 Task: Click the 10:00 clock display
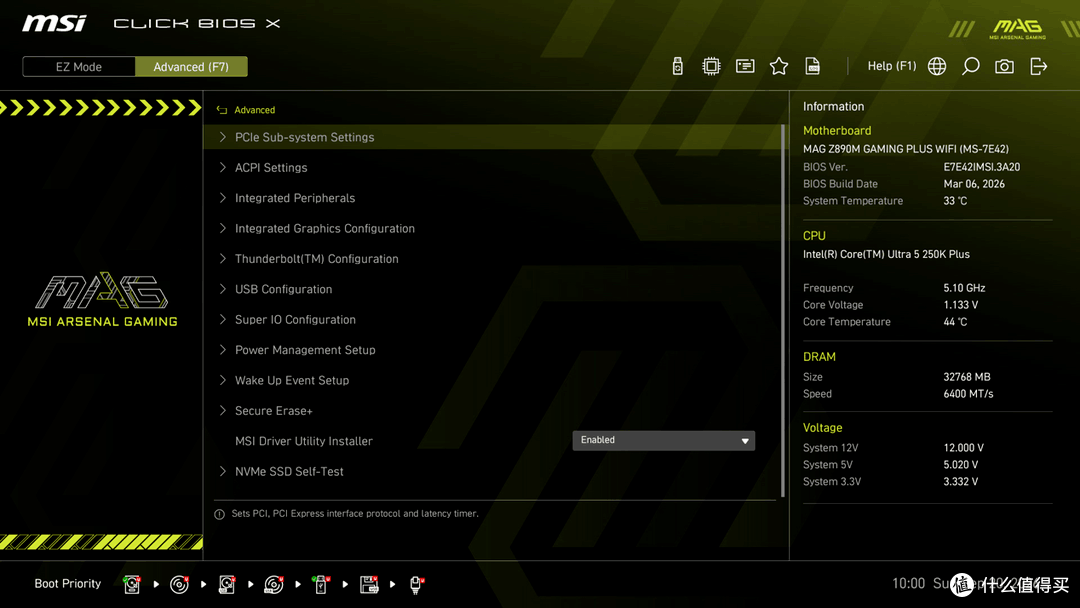(x=908, y=583)
